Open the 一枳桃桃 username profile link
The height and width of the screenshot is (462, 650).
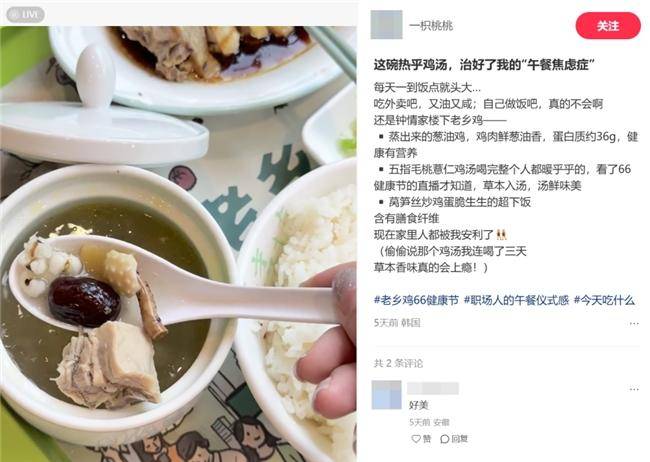point(431,26)
